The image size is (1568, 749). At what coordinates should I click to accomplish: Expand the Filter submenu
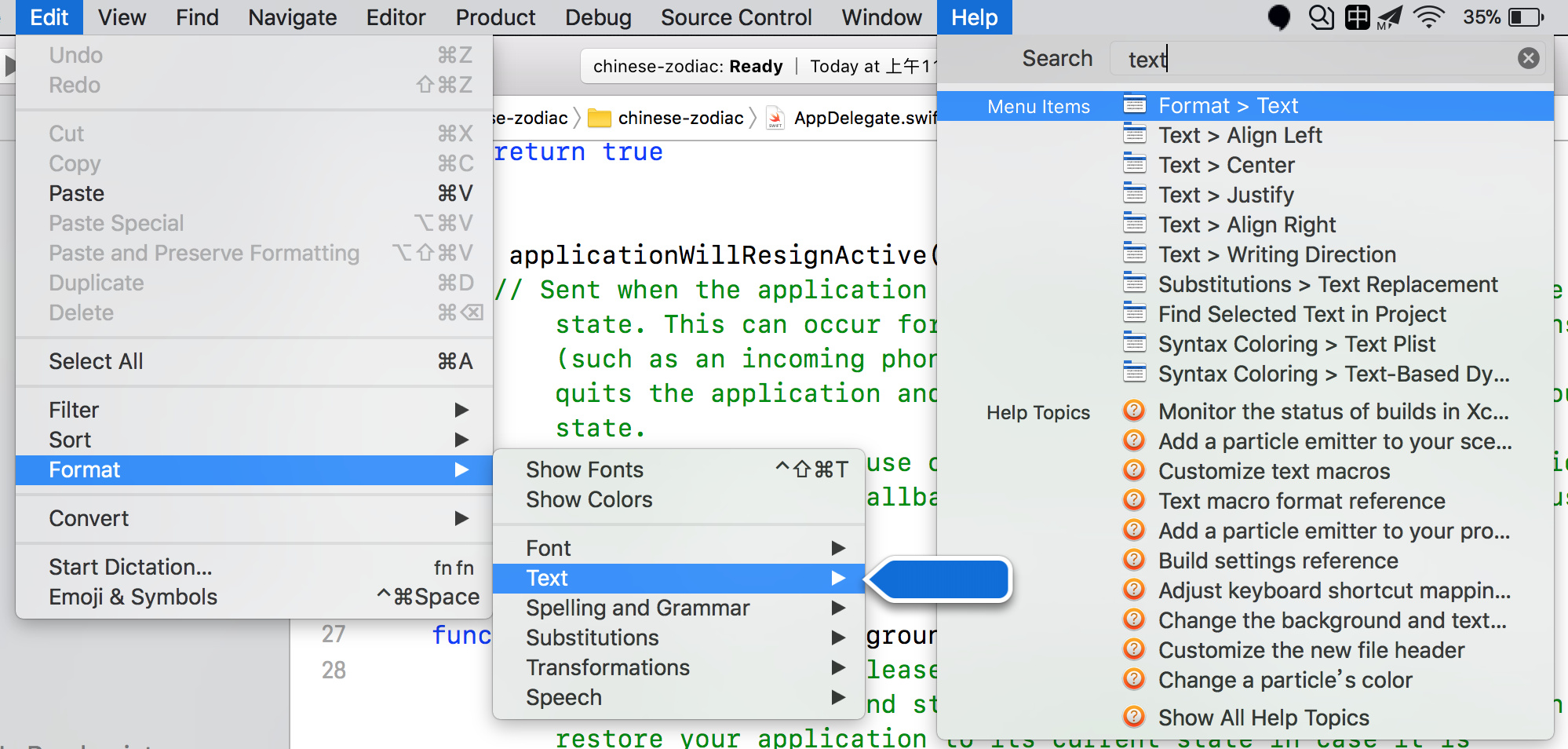pyautogui.click(x=254, y=410)
